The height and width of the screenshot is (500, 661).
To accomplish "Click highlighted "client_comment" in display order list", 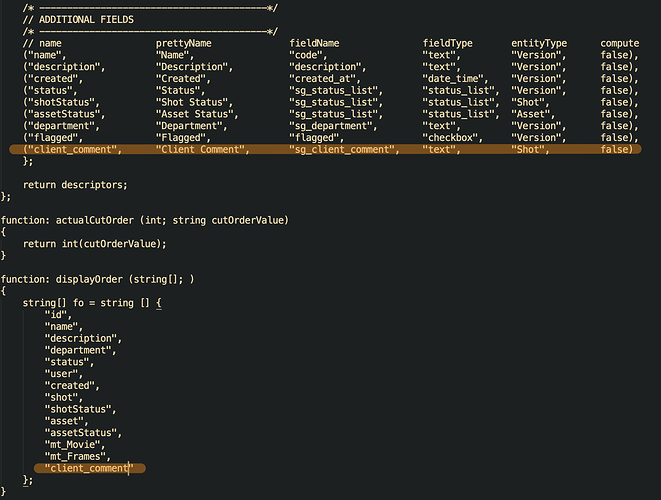I will [x=88, y=468].
